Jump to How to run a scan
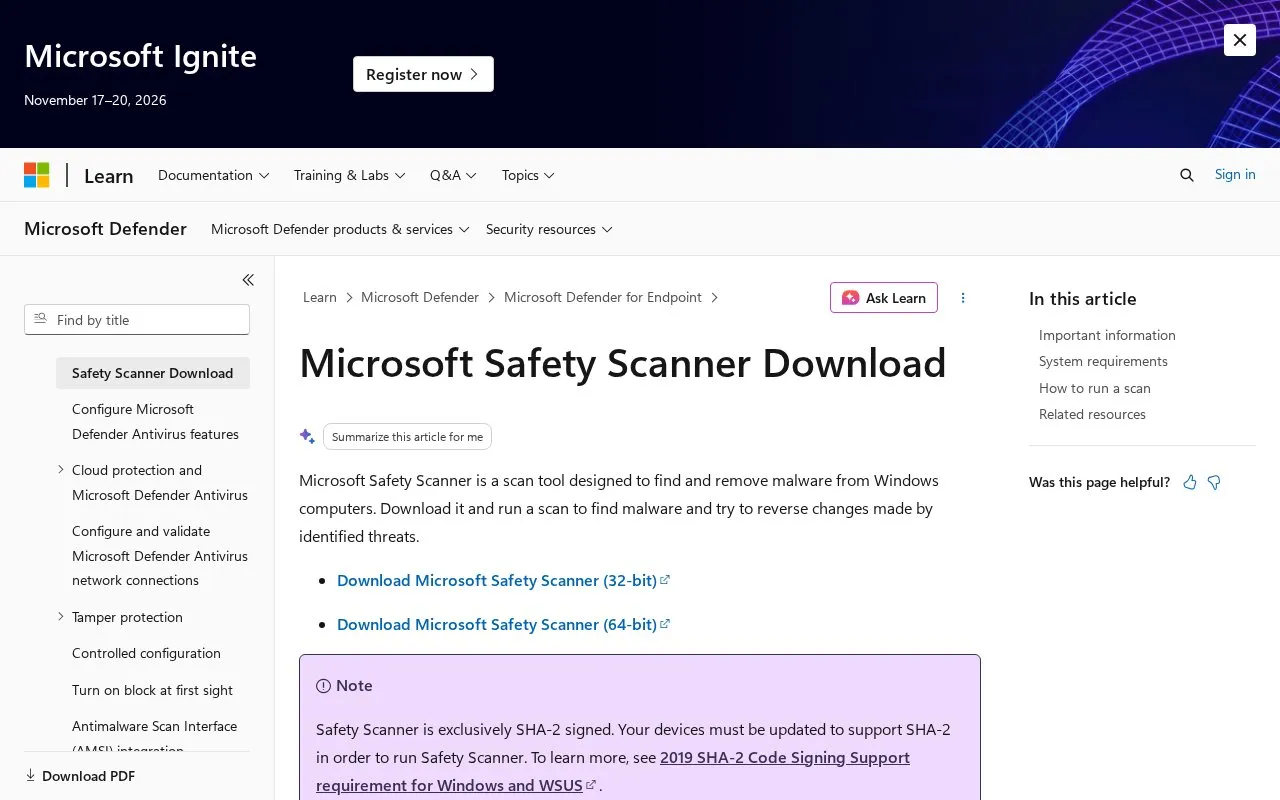Viewport: 1280px width, 800px height. tap(1095, 388)
